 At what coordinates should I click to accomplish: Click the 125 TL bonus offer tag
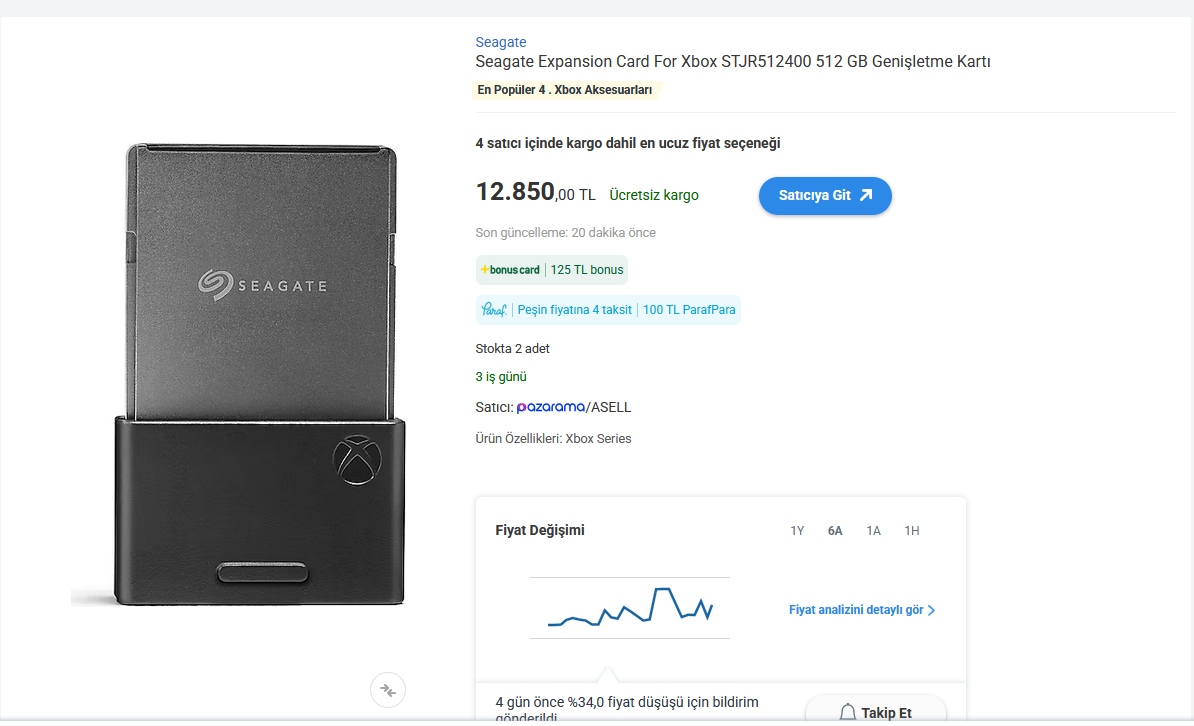(587, 270)
